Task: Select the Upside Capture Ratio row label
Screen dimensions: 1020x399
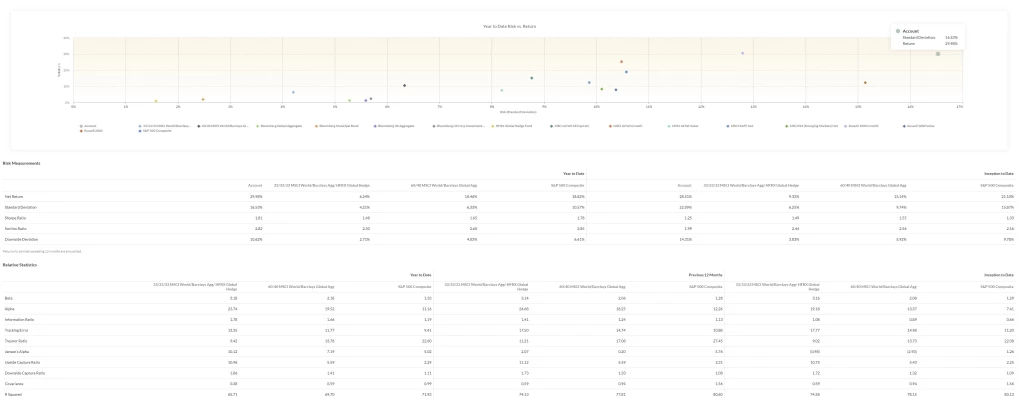Action: (x=21, y=363)
